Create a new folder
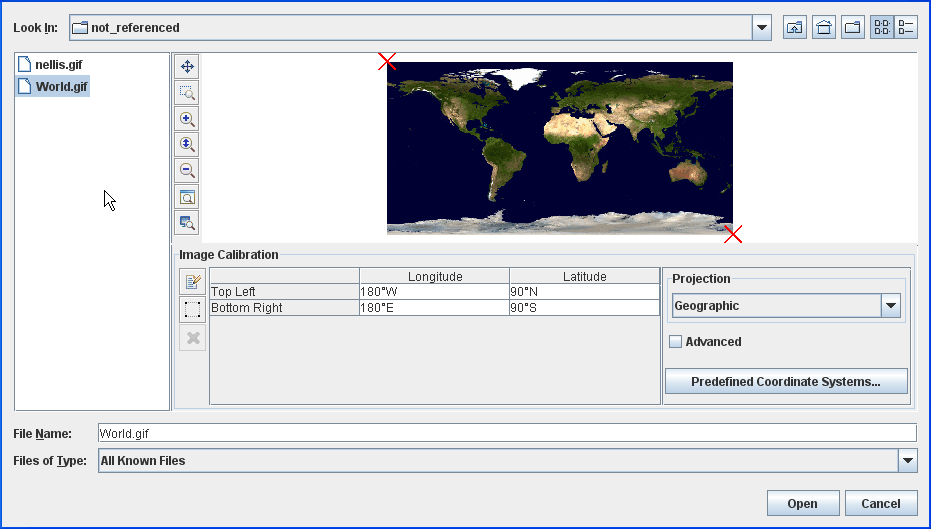This screenshot has width=931, height=529. [853, 28]
